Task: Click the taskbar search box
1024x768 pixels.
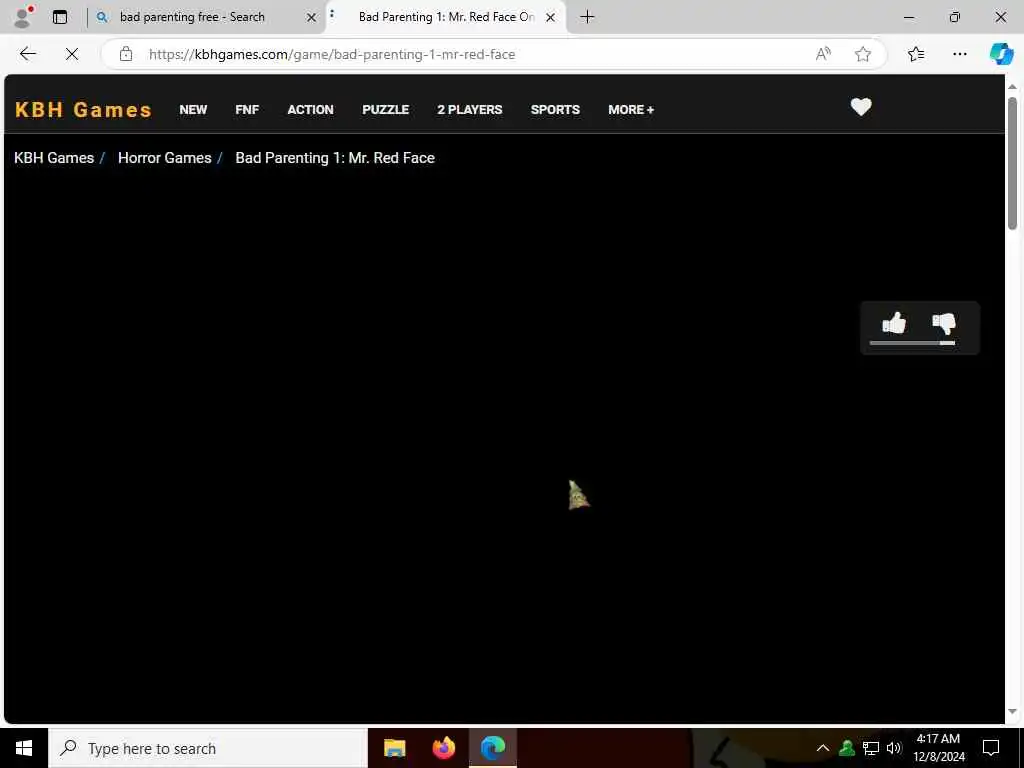Action: click(x=208, y=748)
